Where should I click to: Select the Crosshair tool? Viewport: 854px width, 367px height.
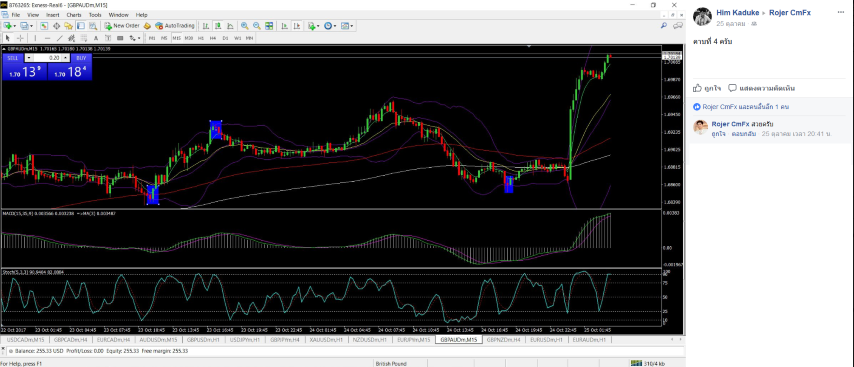coord(20,38)
